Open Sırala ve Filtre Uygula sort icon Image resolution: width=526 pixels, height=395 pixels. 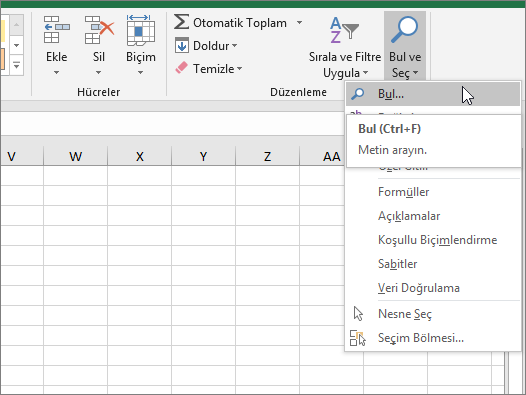tap(344, 30)
